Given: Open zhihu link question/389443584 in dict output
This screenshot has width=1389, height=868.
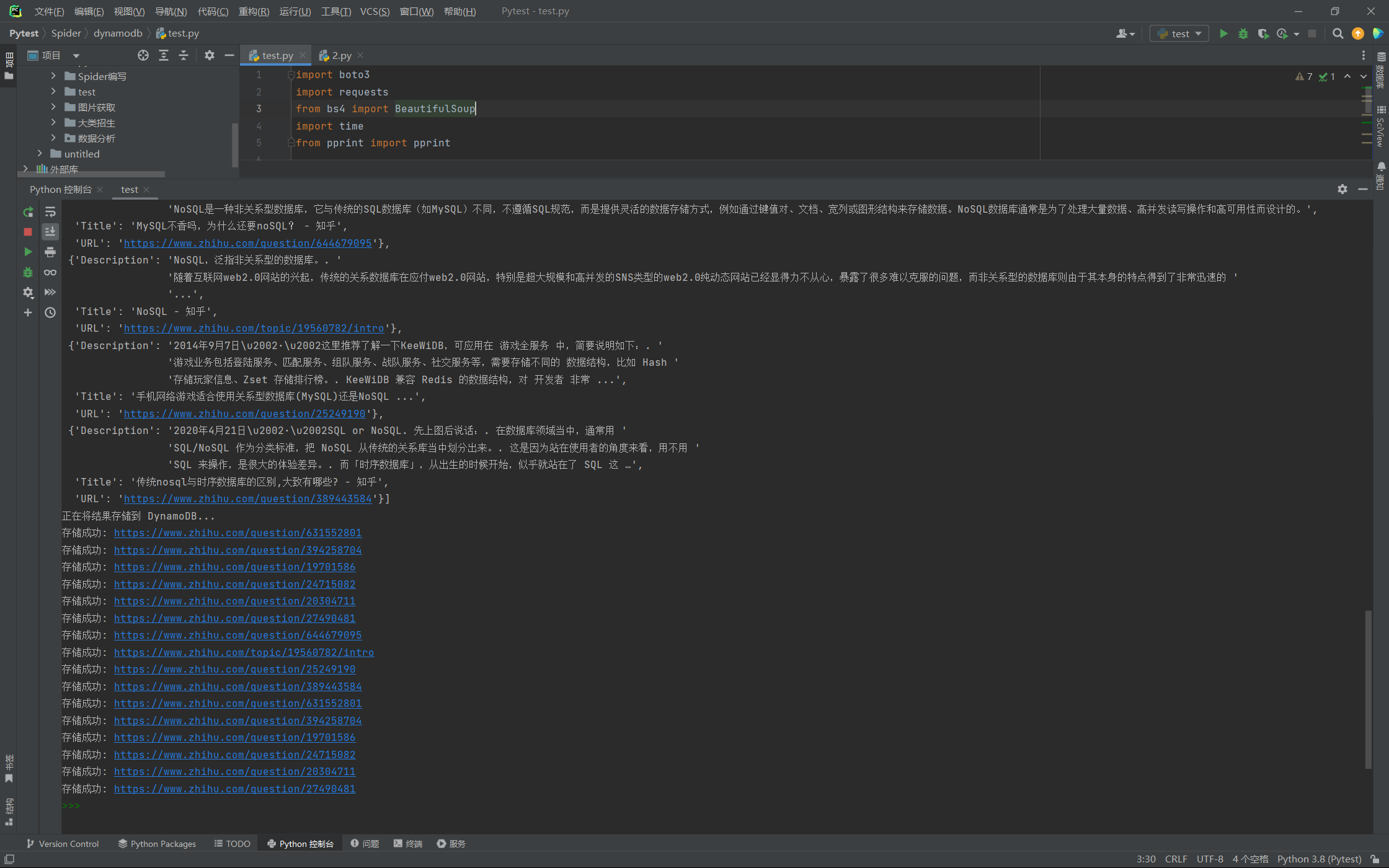Looking at the screenshot, I should (x=247, y=498).
